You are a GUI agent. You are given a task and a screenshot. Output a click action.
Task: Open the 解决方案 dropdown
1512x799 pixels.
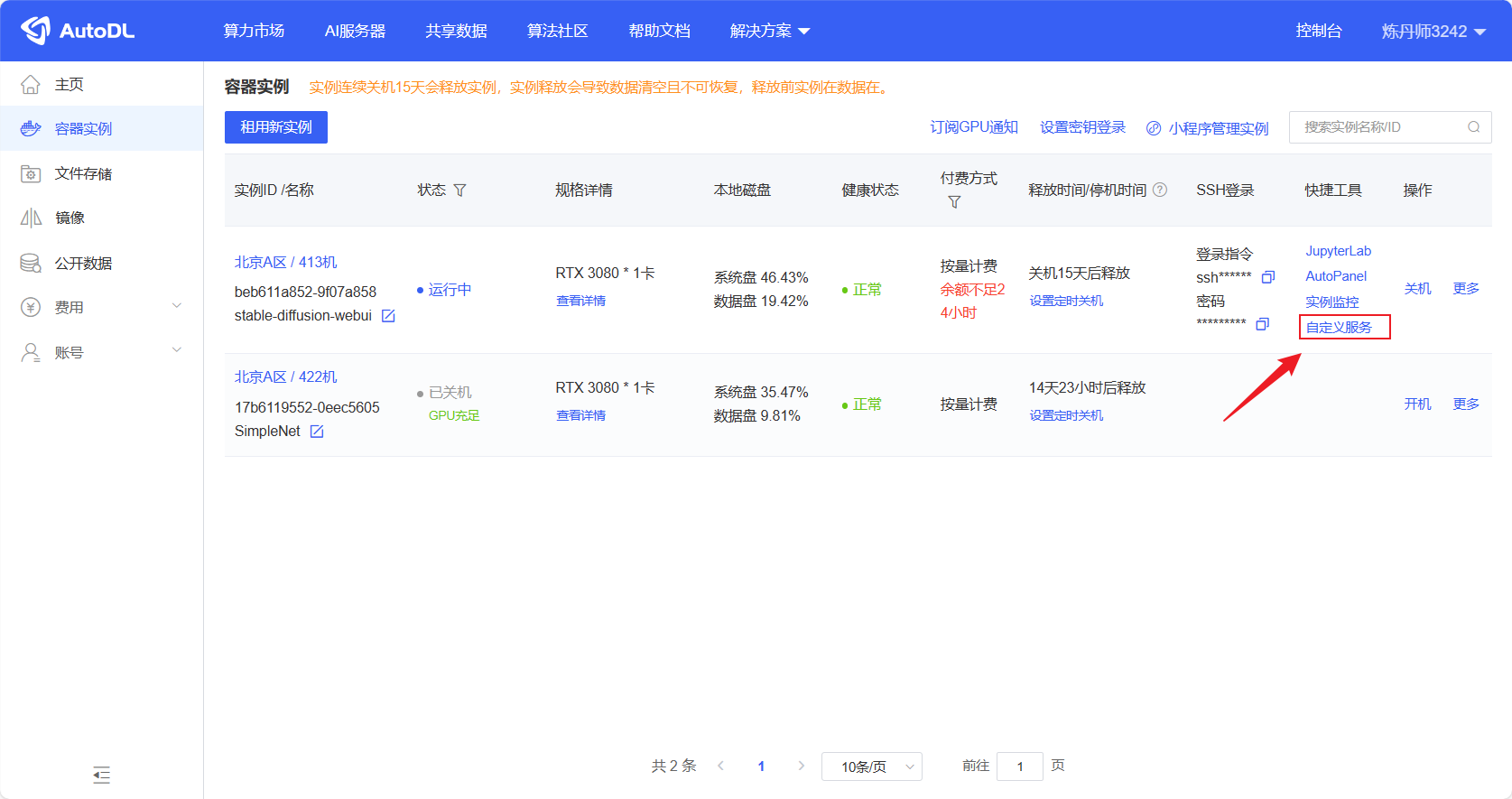tap(770, 32)
